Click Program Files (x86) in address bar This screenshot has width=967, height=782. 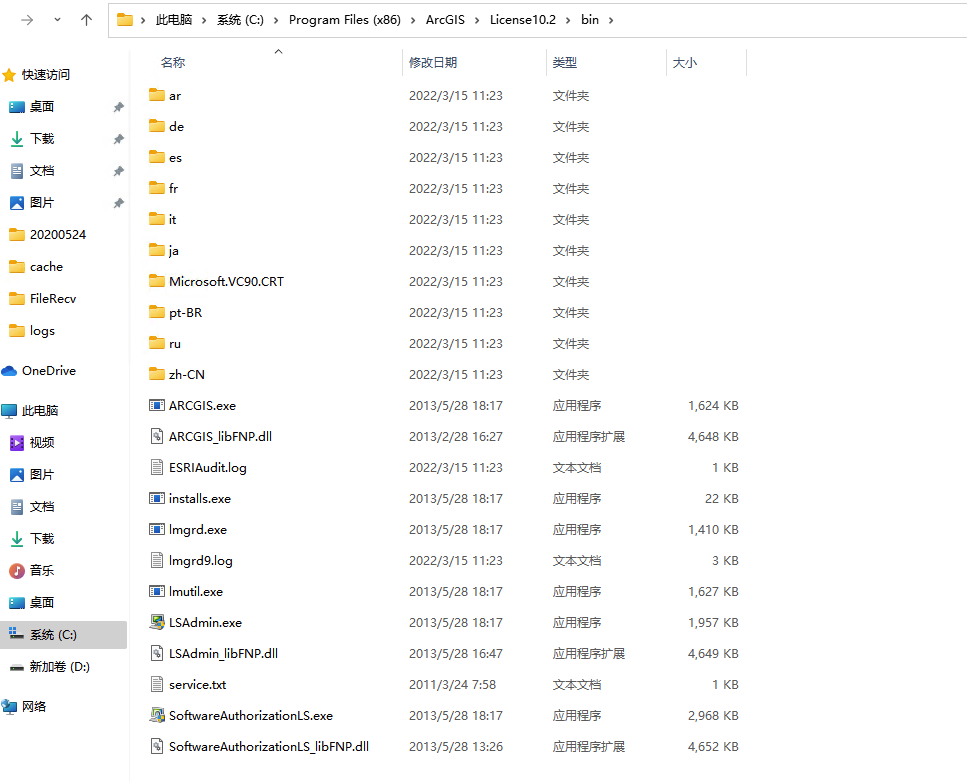pos(344,20)
